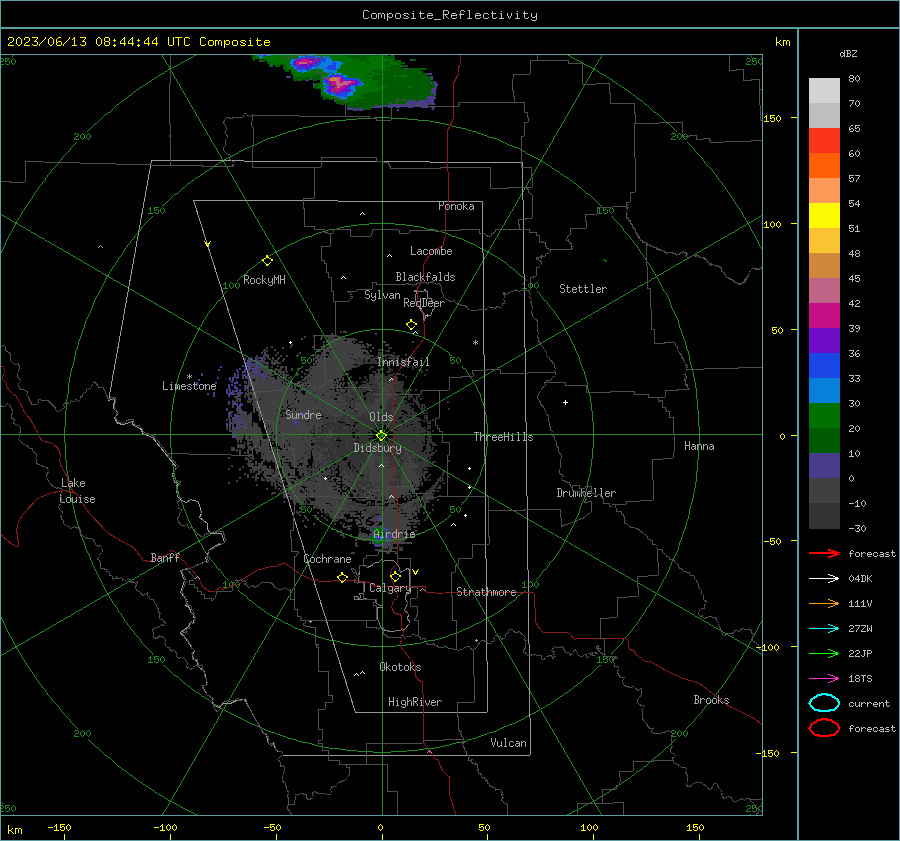The image size is (900, 841).
Task: Click the timestamp '2023/06/13 08:44:44 UTC Composite'
Action: 138,42
